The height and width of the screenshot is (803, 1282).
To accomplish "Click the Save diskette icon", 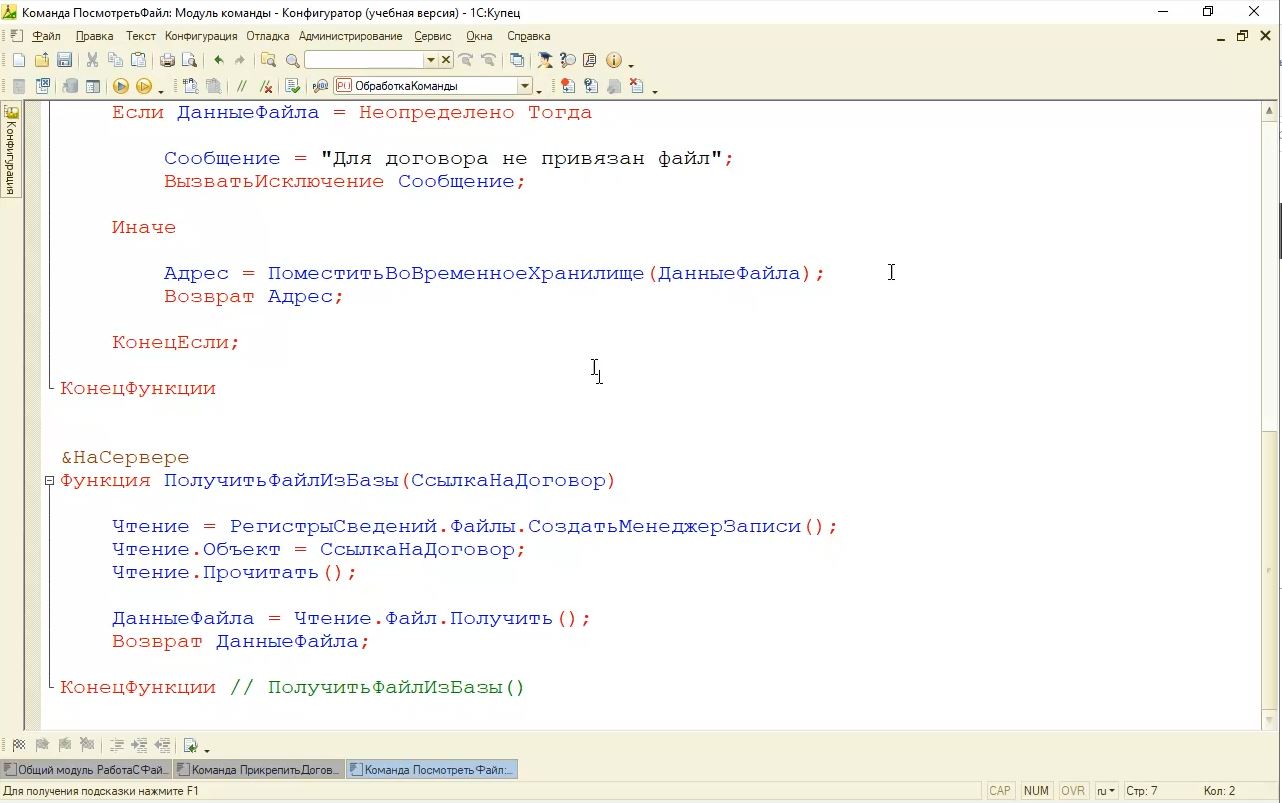I will (x=64, y=61).
